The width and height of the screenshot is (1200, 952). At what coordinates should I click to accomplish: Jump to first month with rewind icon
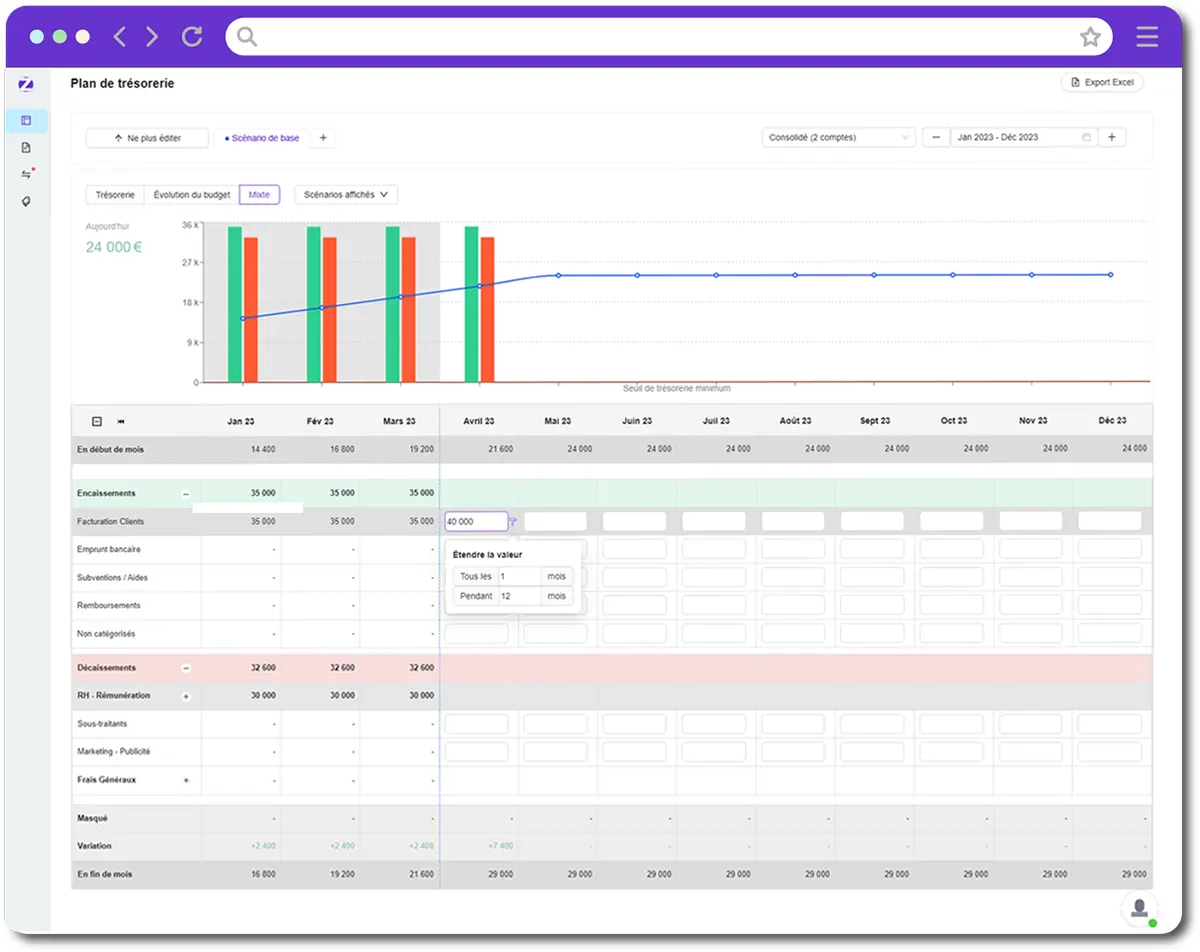coord(121,421)
